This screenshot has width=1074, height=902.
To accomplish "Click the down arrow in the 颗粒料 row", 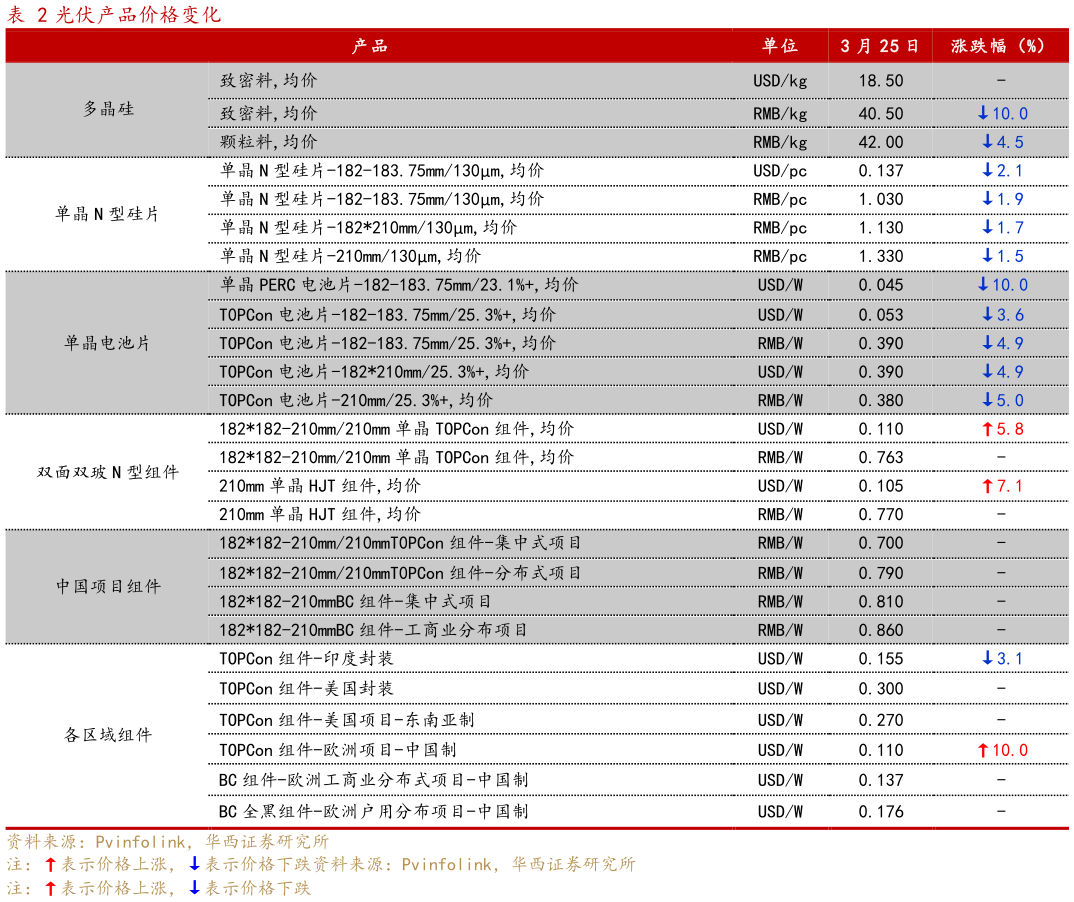I will click(987, 142).
